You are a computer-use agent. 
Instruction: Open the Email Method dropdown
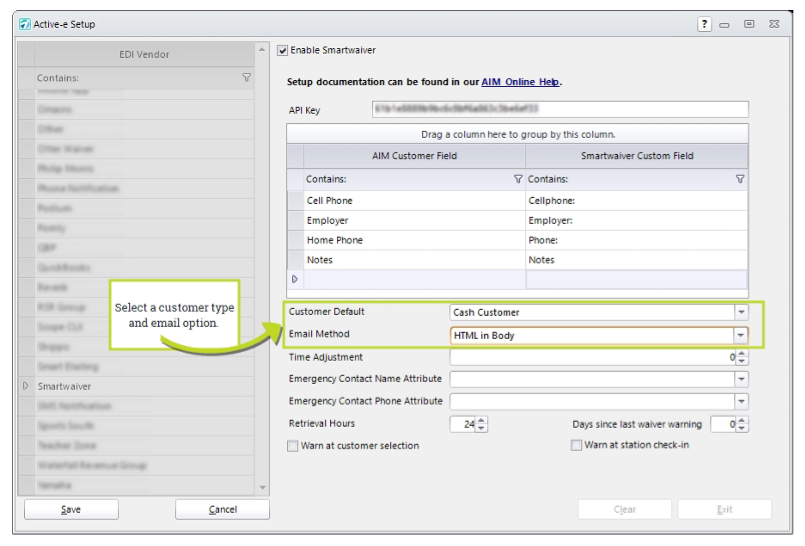(740, 335)
